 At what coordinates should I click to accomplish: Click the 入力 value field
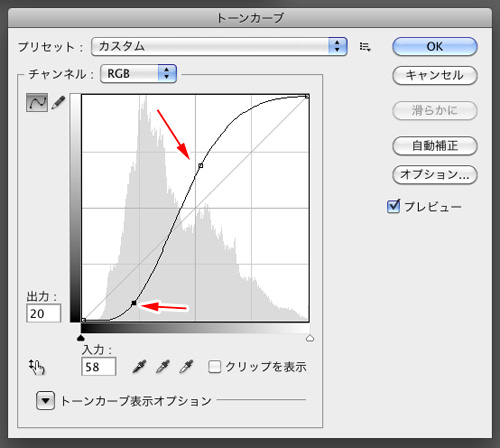(99, 367)
